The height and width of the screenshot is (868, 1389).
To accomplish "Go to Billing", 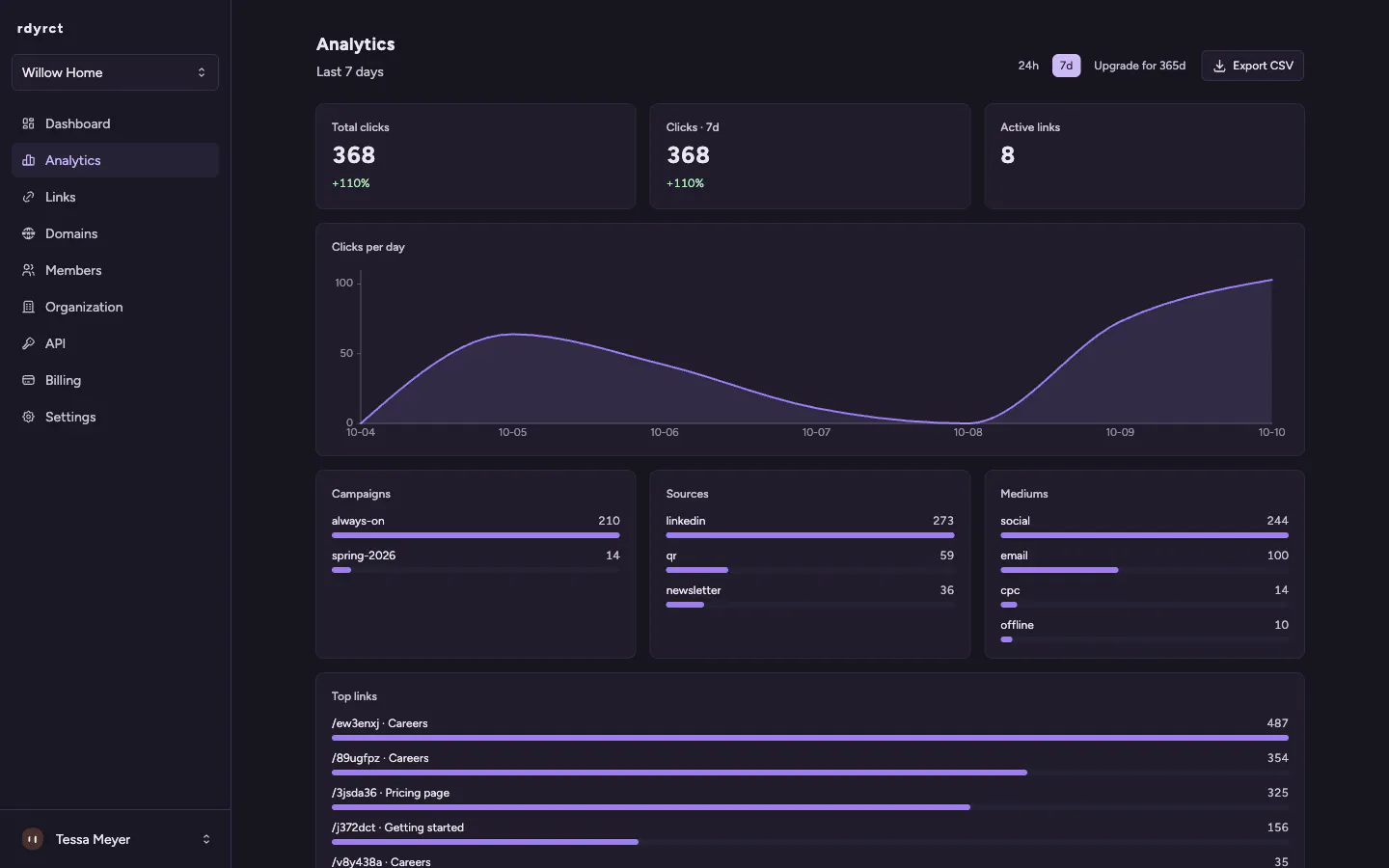I will [115, 380].
